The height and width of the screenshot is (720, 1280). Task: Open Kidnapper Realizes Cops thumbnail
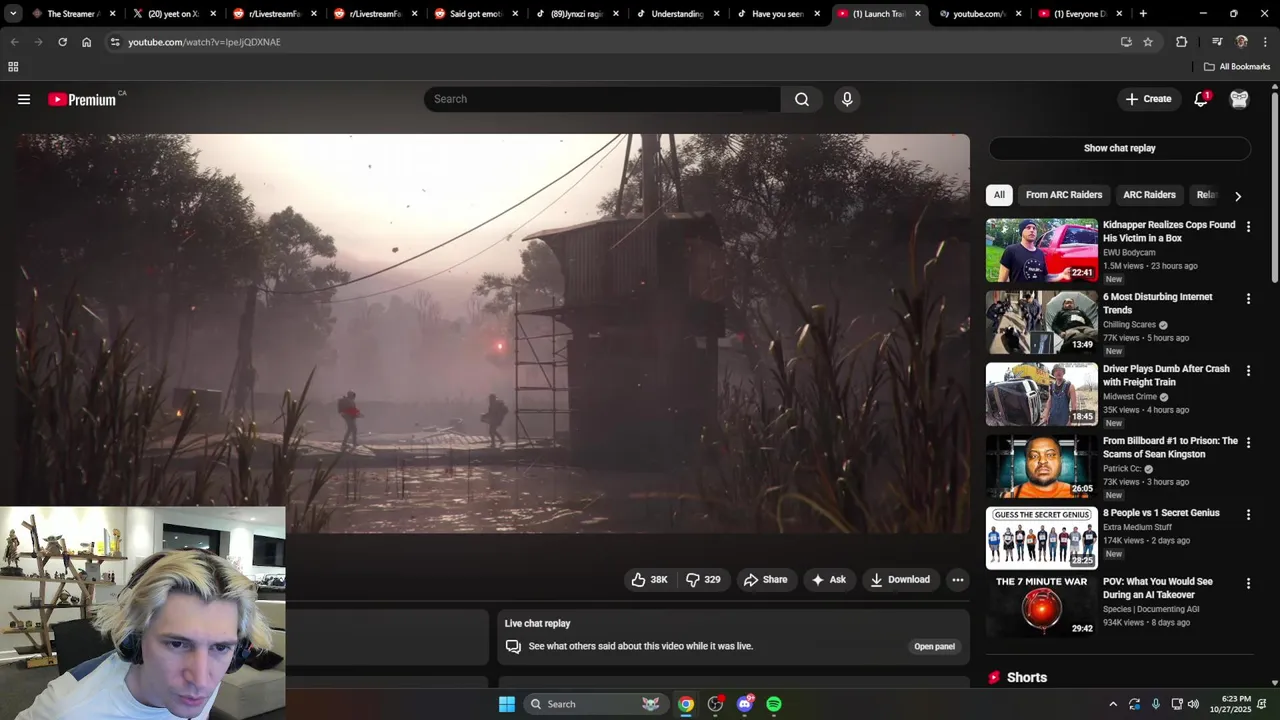1041,251
